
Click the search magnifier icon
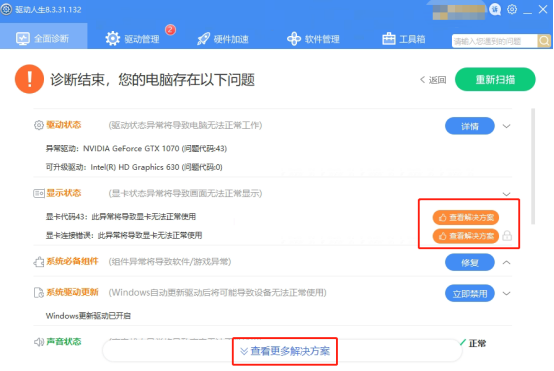[x=544, y=41]
